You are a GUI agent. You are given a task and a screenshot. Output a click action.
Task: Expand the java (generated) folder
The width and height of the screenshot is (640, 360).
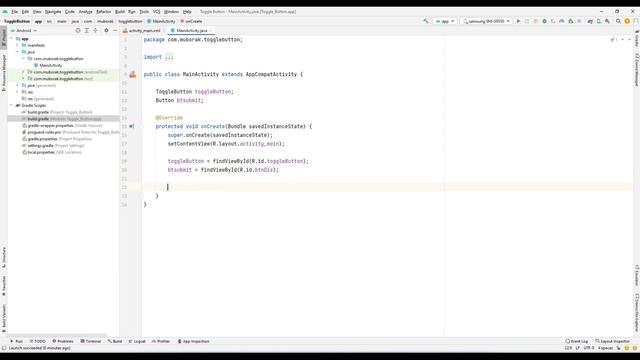(x=17, y=85)
